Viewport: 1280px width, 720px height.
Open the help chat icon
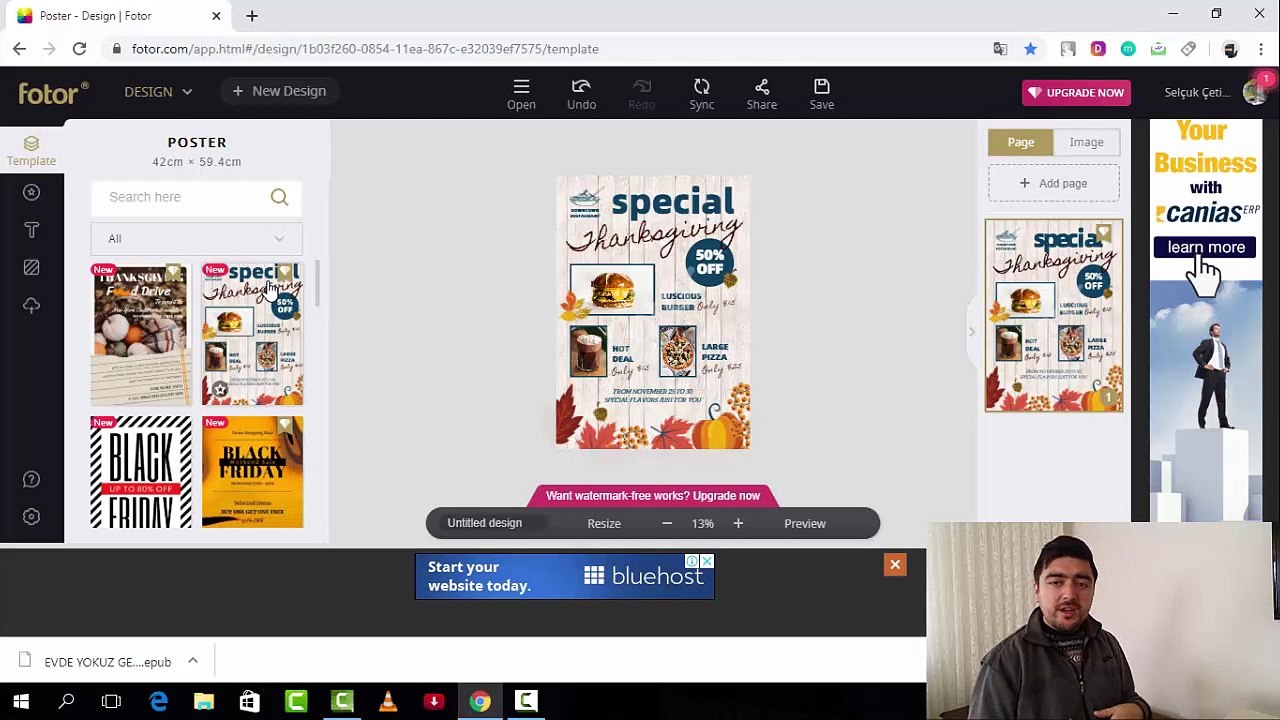(31, 479)
